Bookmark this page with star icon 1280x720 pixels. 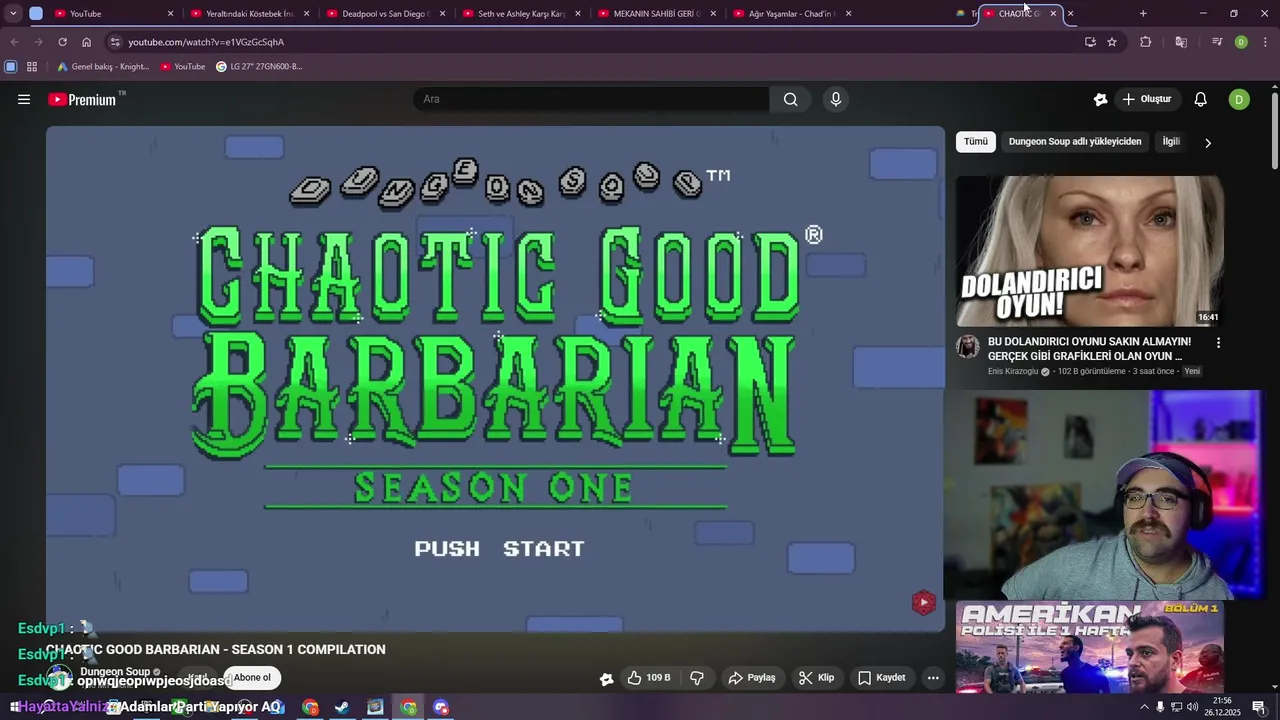(x=1112, y=42)
